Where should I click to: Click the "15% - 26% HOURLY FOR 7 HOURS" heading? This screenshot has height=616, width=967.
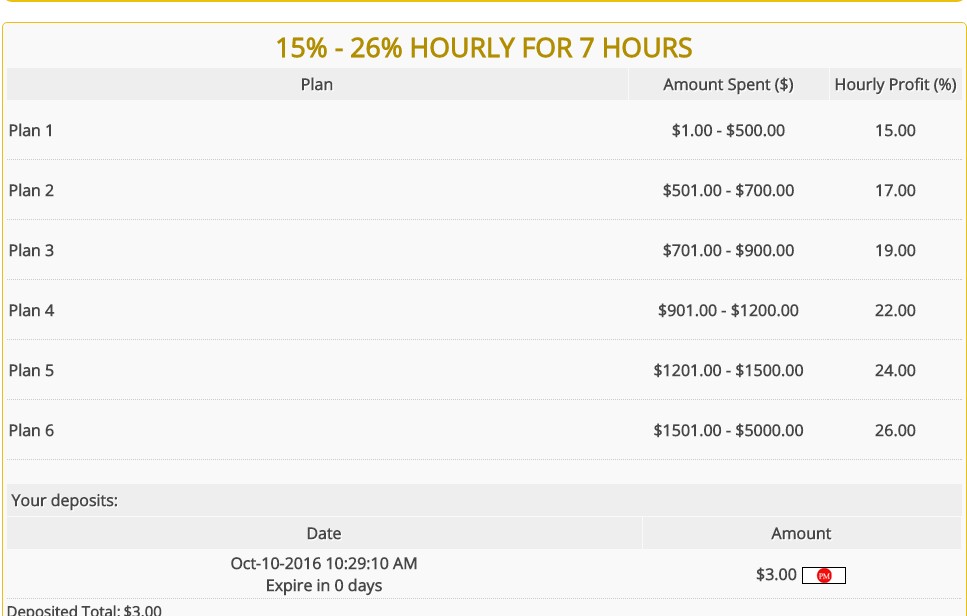tap(484, 47)
